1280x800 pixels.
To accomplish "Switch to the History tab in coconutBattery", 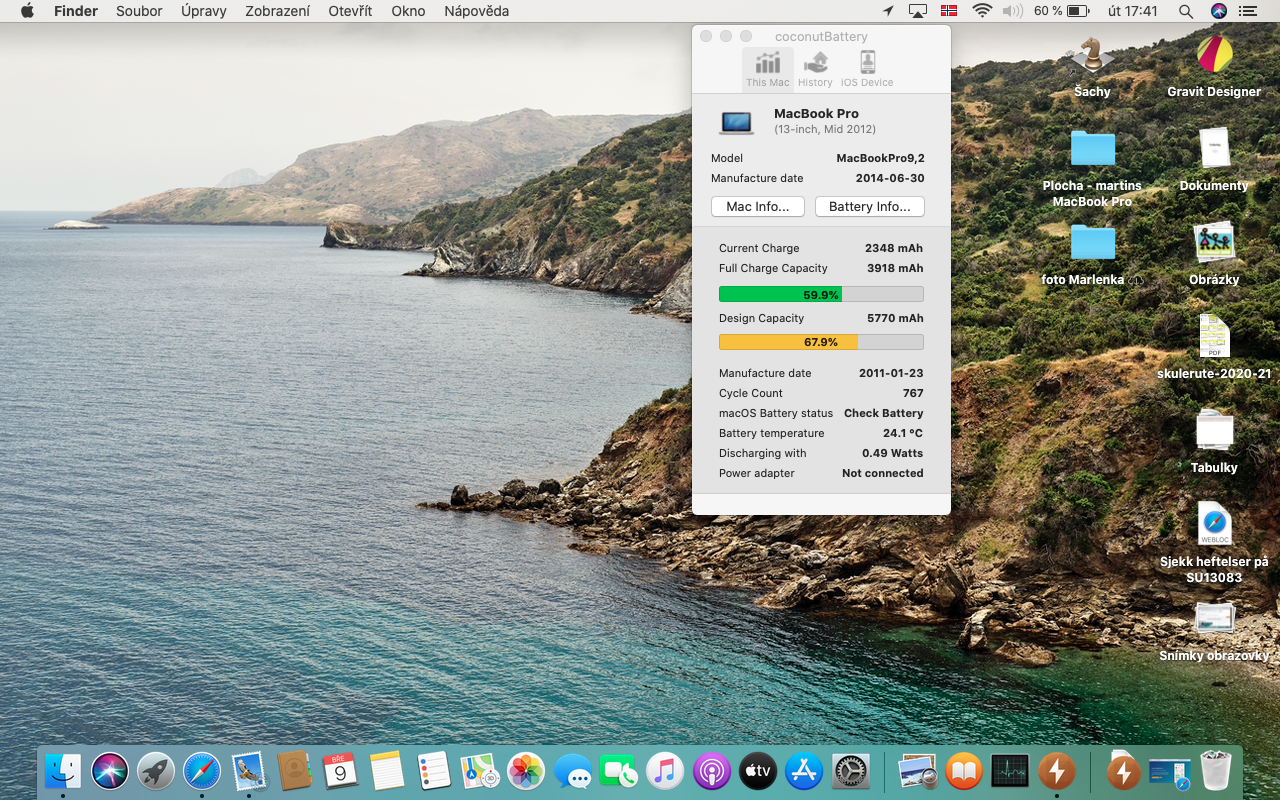I will tap(815, 69).
